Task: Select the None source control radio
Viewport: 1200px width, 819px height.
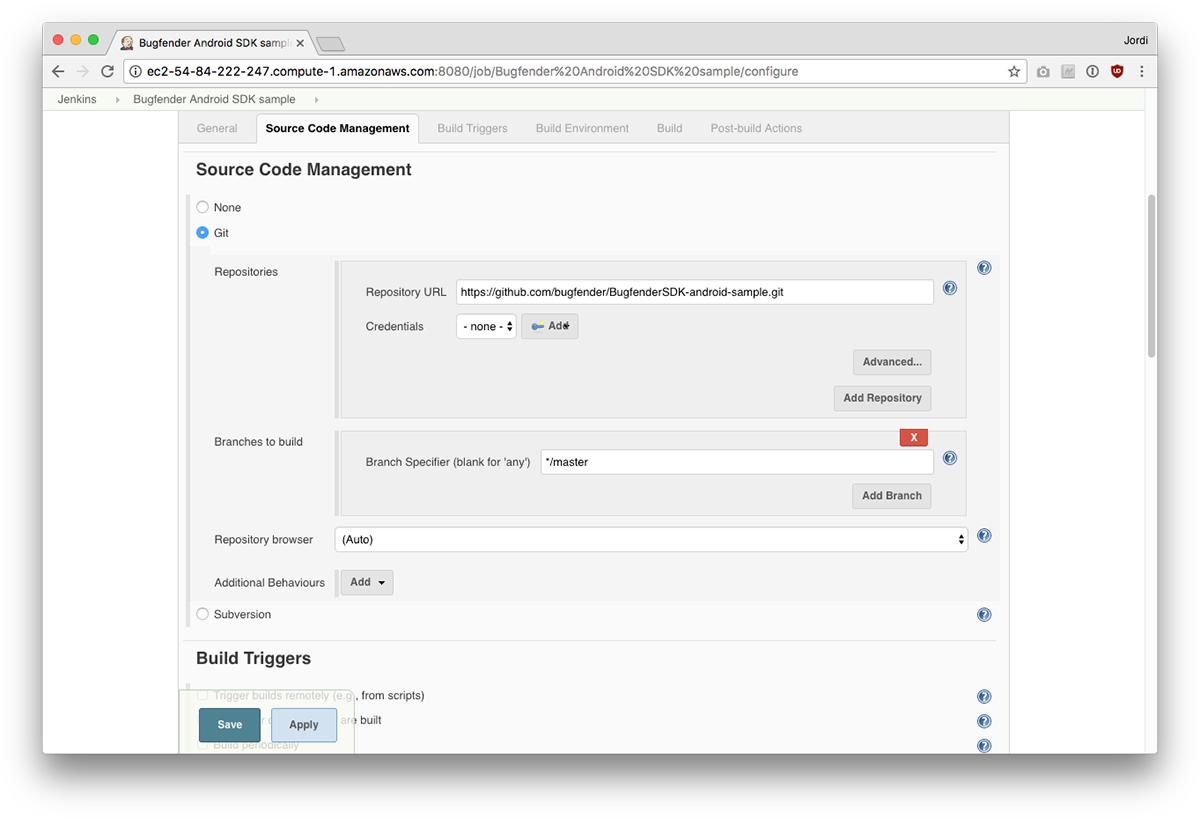Action: pyautogui.click(x=203, y=207)
